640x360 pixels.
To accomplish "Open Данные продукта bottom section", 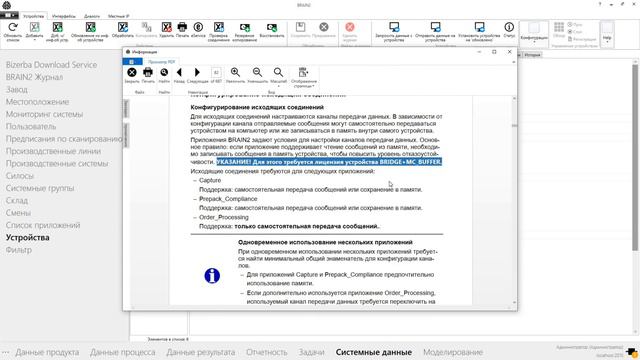I will (47, 352).
